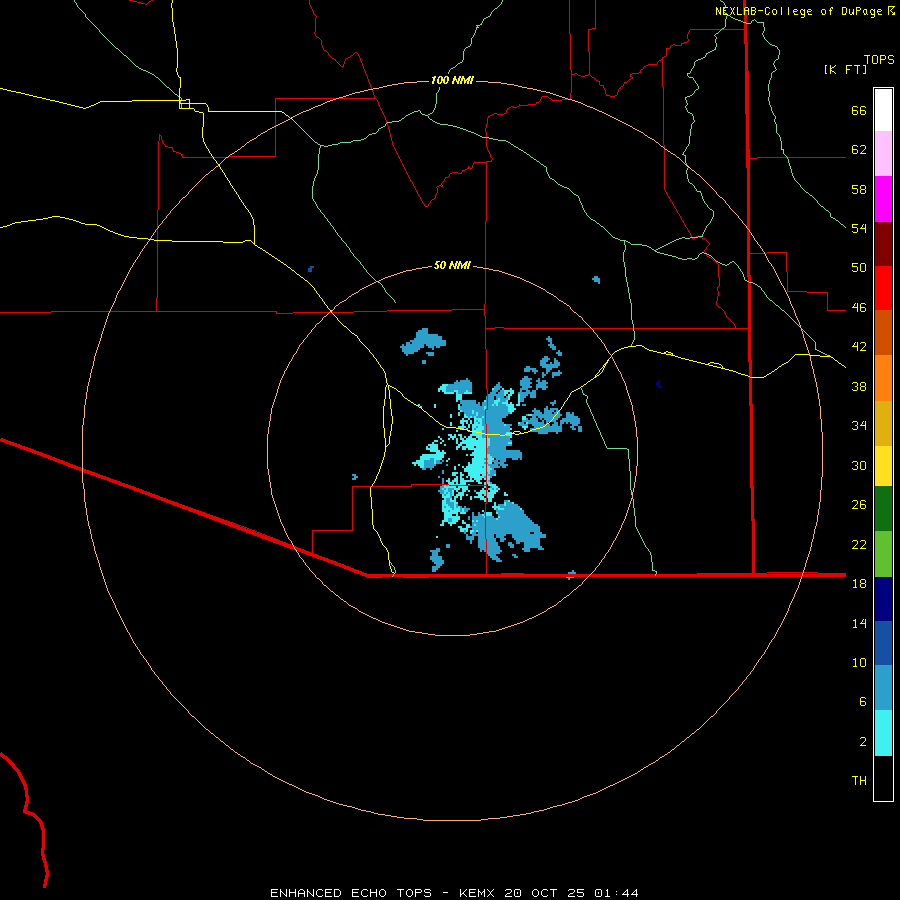Click the '2' scale value
This screenshot has width=900, height=900.
(x=863, y=741)
